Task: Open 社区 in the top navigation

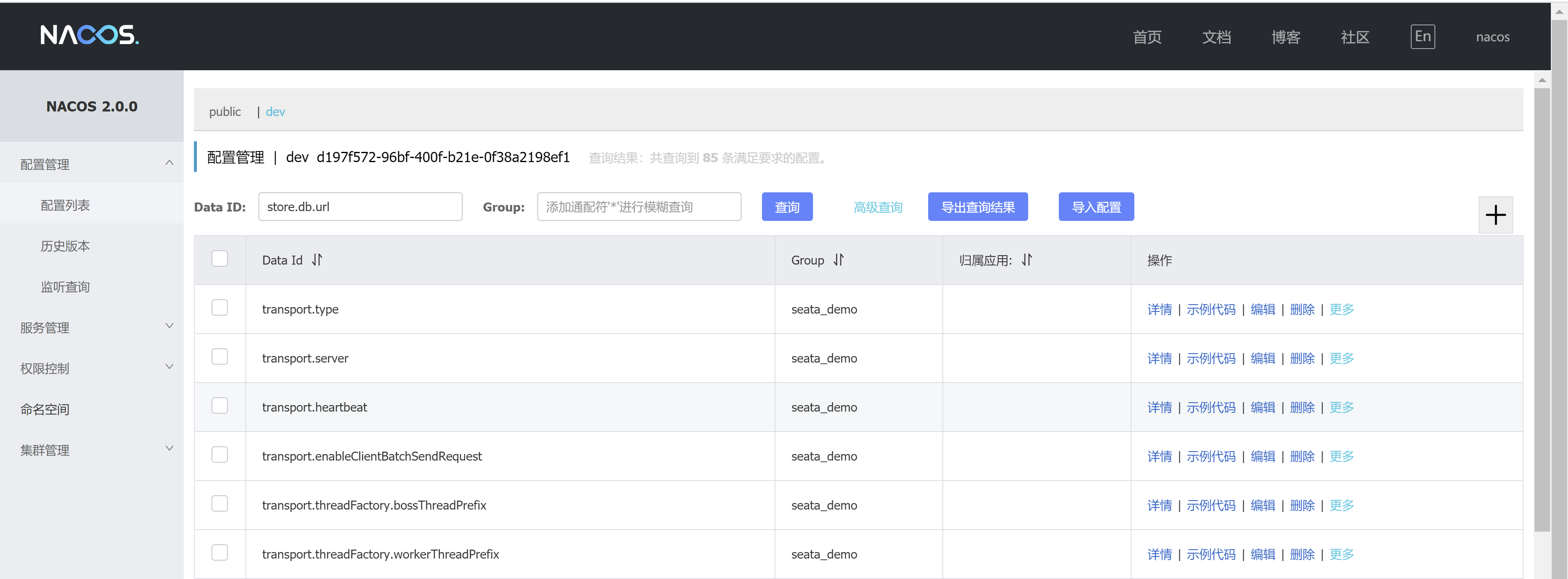Action: tap(1355, 37)
